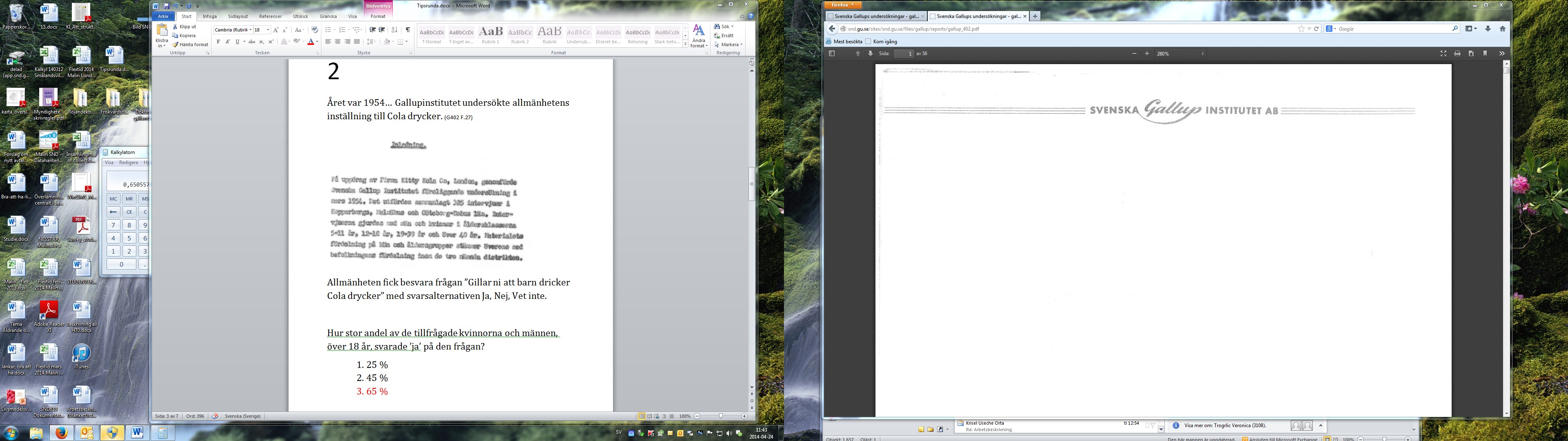Copy the selection with Kopiera
Viewport: 1568px width, 441px height.
click(184, 36)
